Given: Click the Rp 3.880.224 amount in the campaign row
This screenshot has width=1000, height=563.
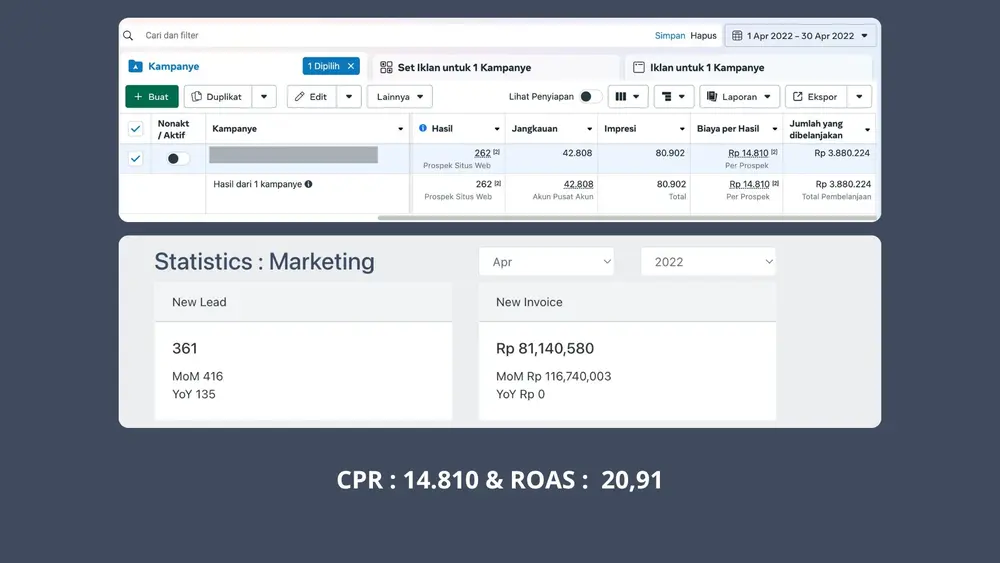Looking at the screenshot, I should [x=842, y=153].
